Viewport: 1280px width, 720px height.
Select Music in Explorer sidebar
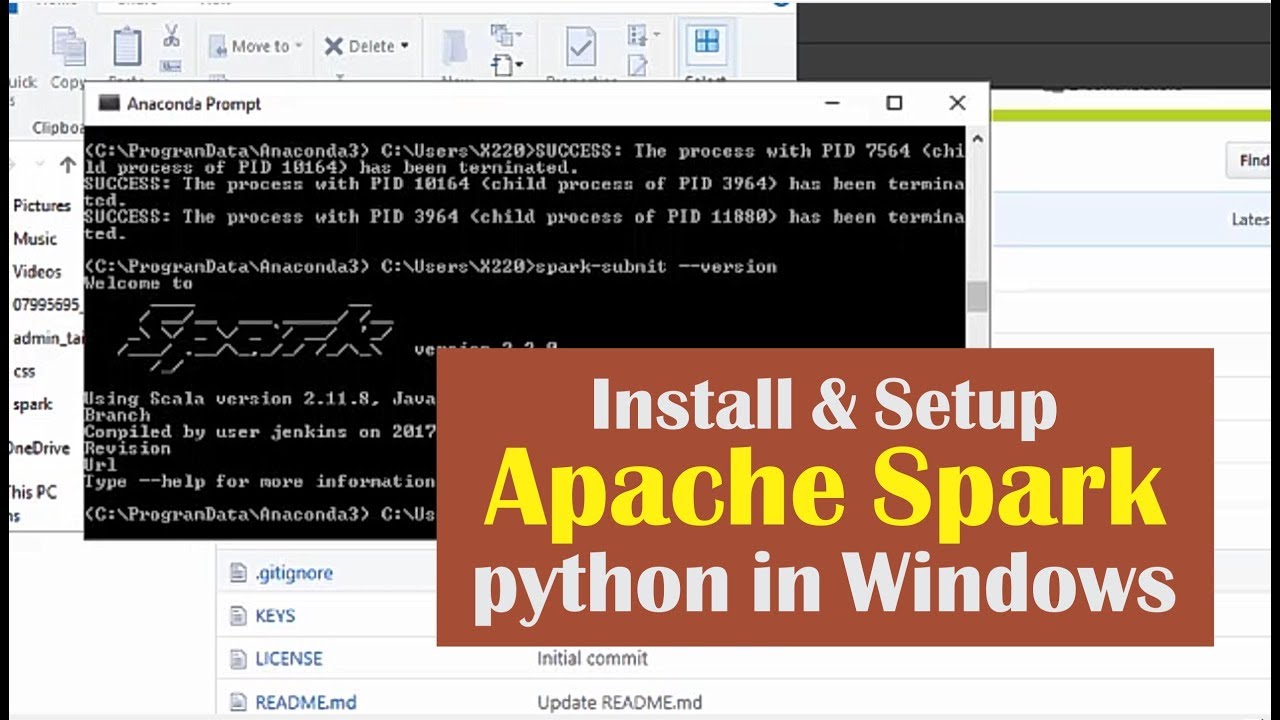[35, 238]
